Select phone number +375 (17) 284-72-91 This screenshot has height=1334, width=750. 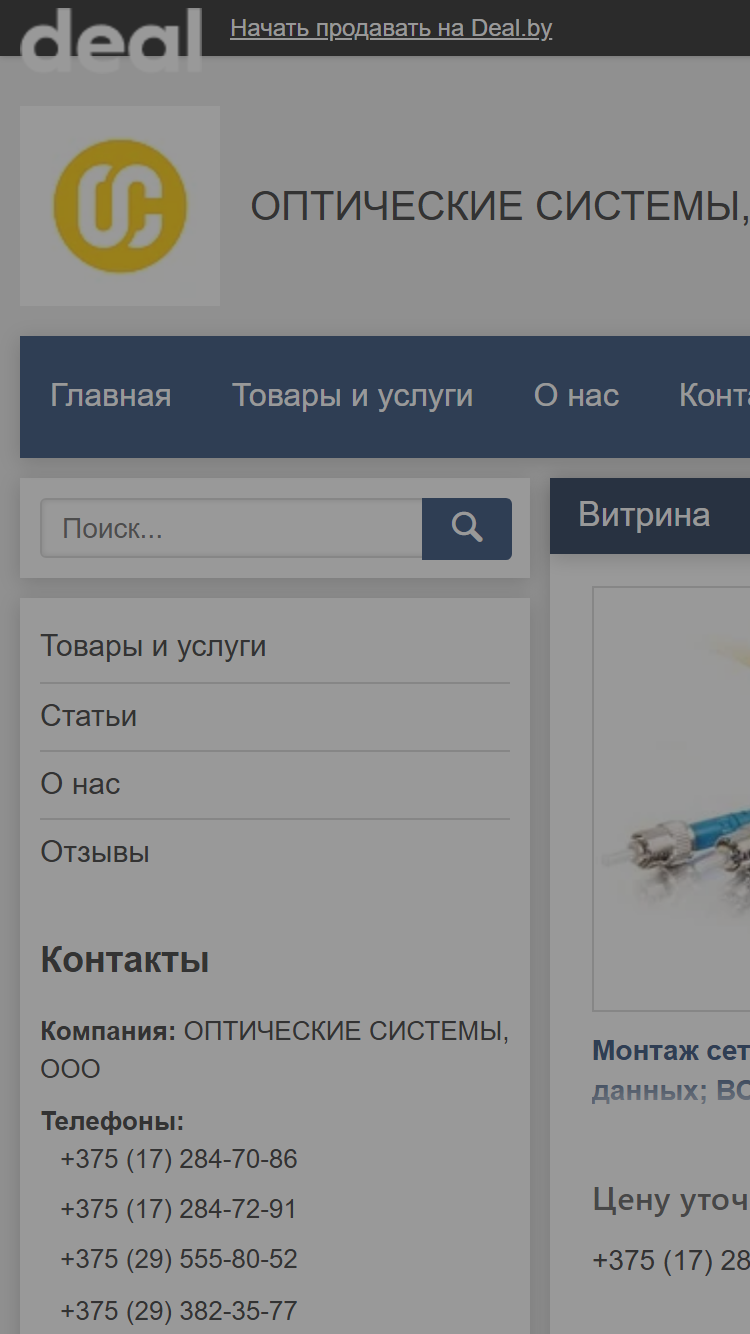pos(179,1209)
